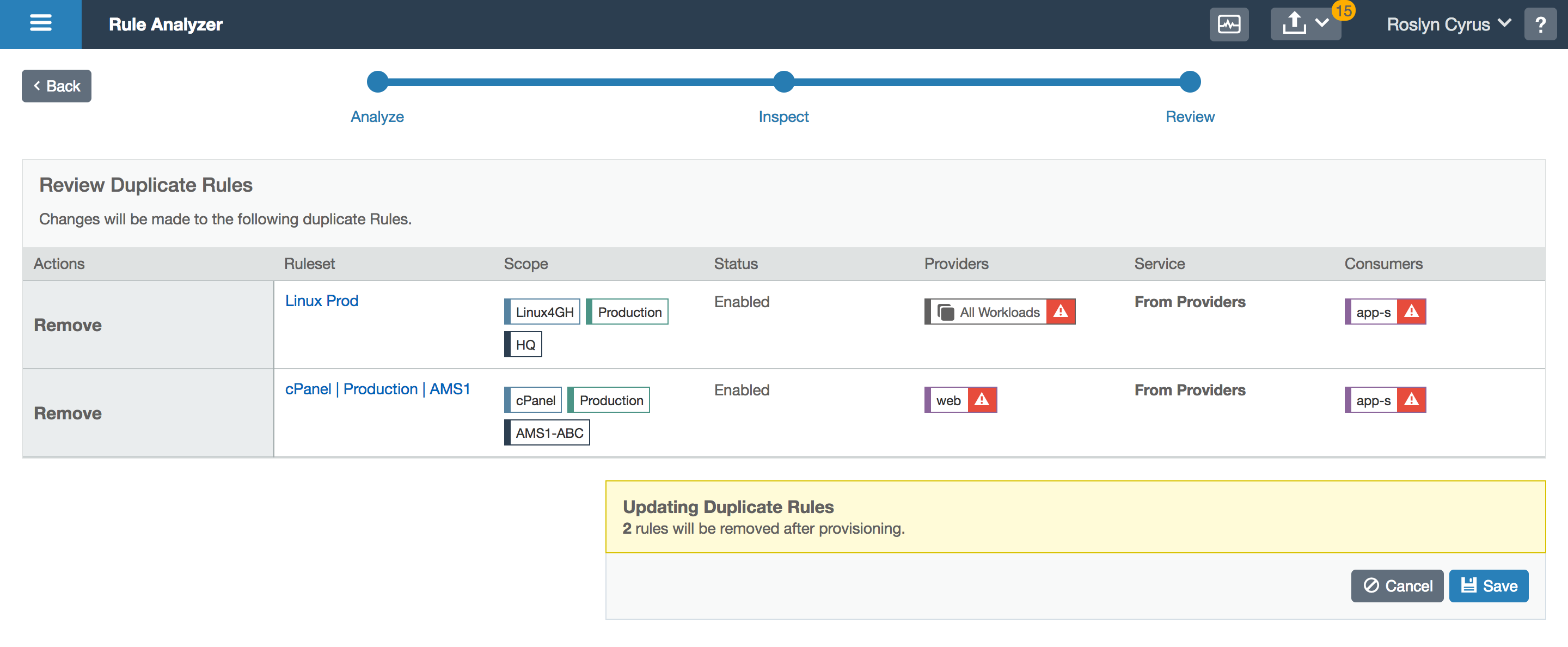Click the Rule Analyzer title
Viewport: 1568px width, 647px height.
coord(166,25)
